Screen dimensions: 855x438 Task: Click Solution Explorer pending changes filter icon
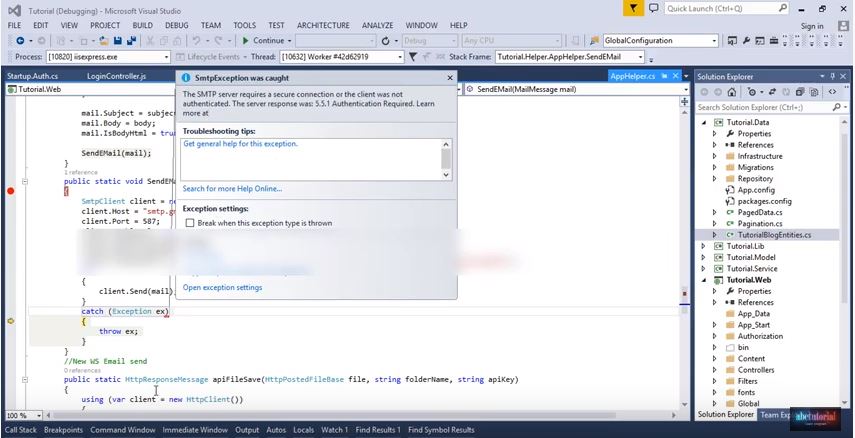click(x=753, y=92)
